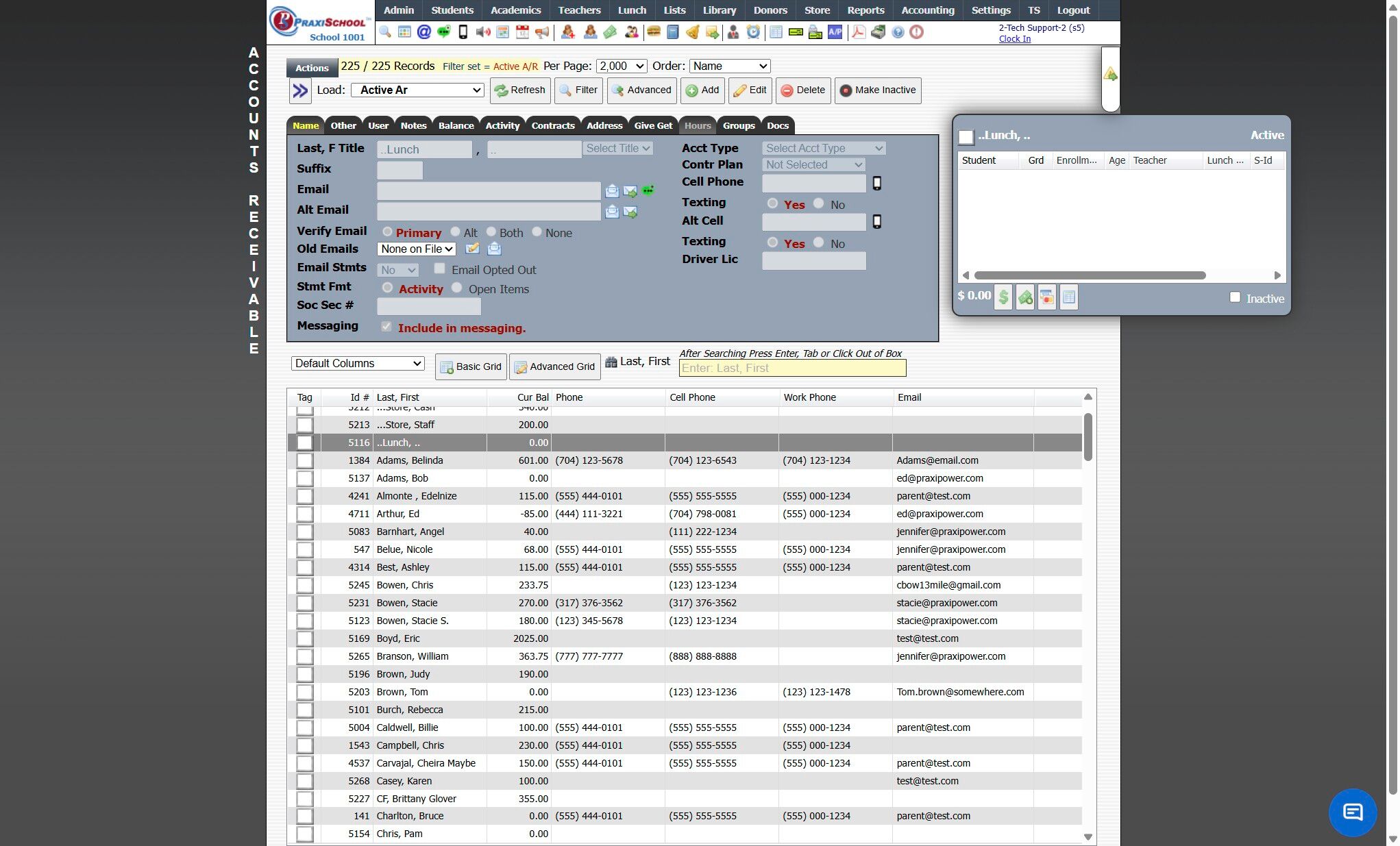Click the PDF document toolbar icon
Screen dimensions: 1400x846
point(858,32)
